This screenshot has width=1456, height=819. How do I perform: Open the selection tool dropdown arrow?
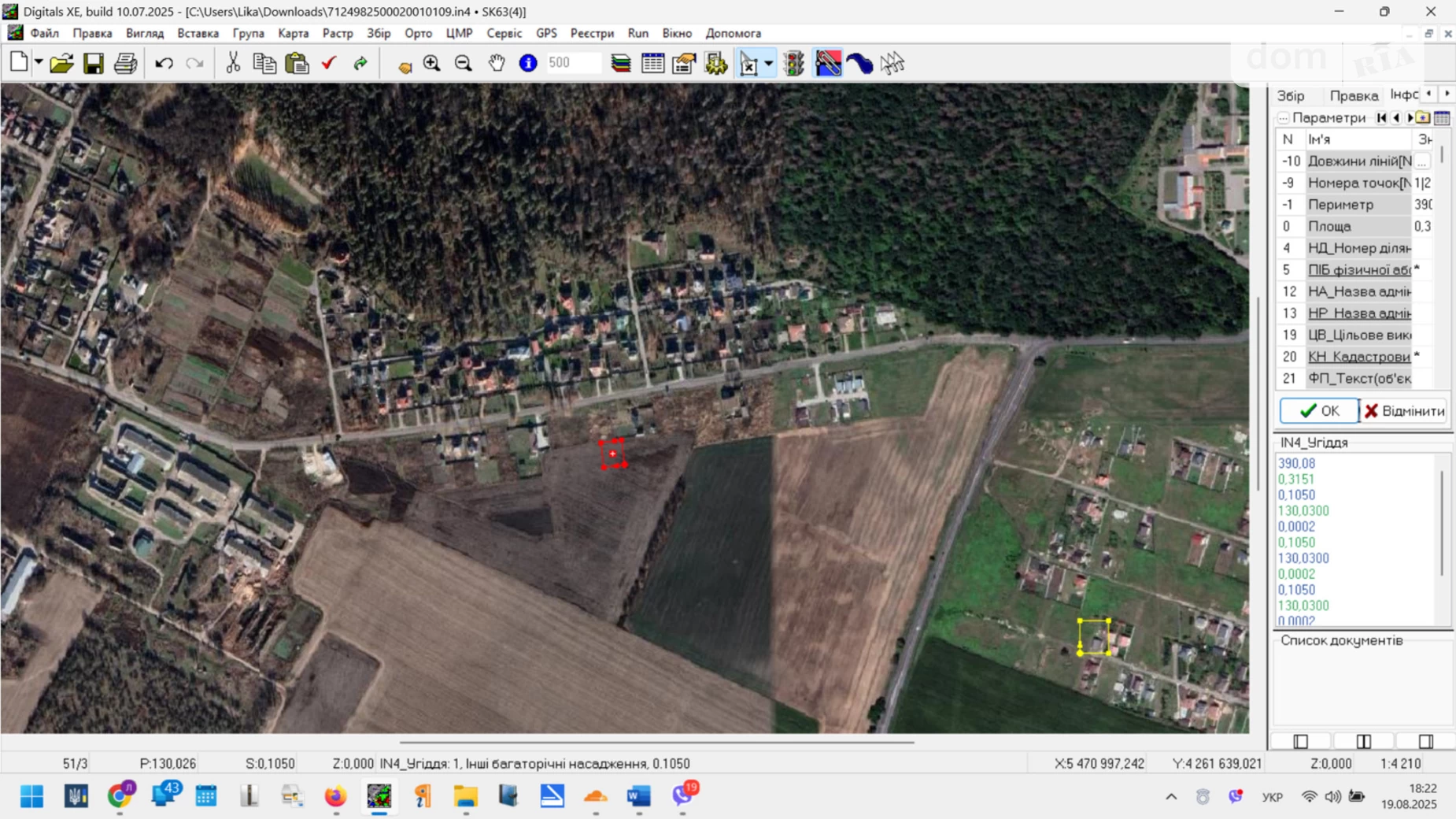(x=768, y=63)
